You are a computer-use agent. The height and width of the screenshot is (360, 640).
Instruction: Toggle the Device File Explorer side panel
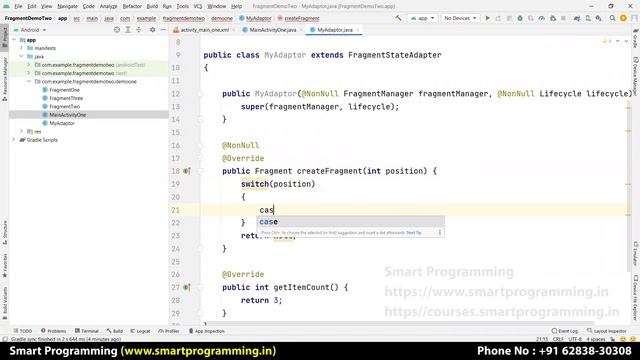point(636,297)
